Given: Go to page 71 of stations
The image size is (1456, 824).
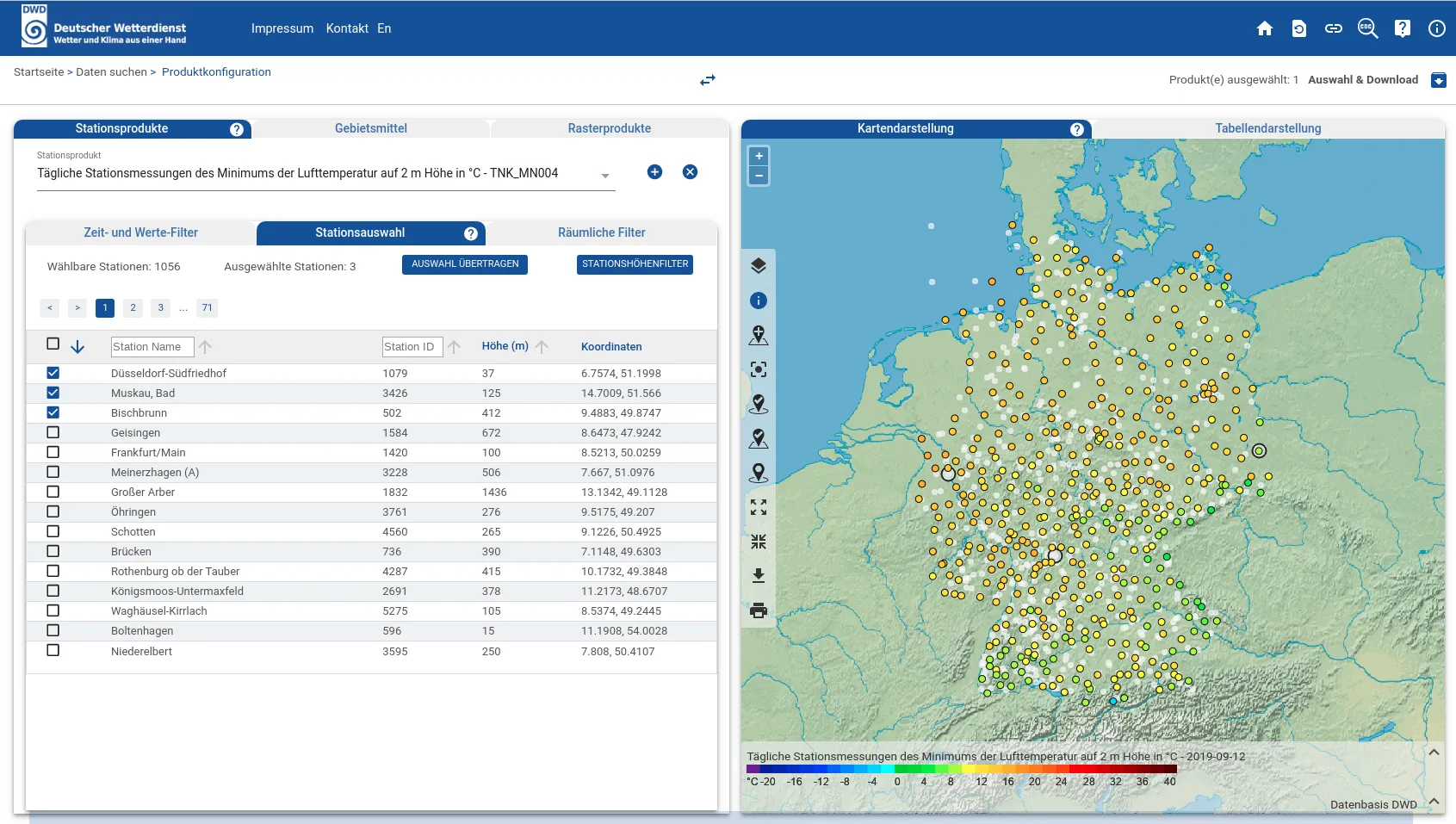Looking at the screenshot, I should click(208, 308).
